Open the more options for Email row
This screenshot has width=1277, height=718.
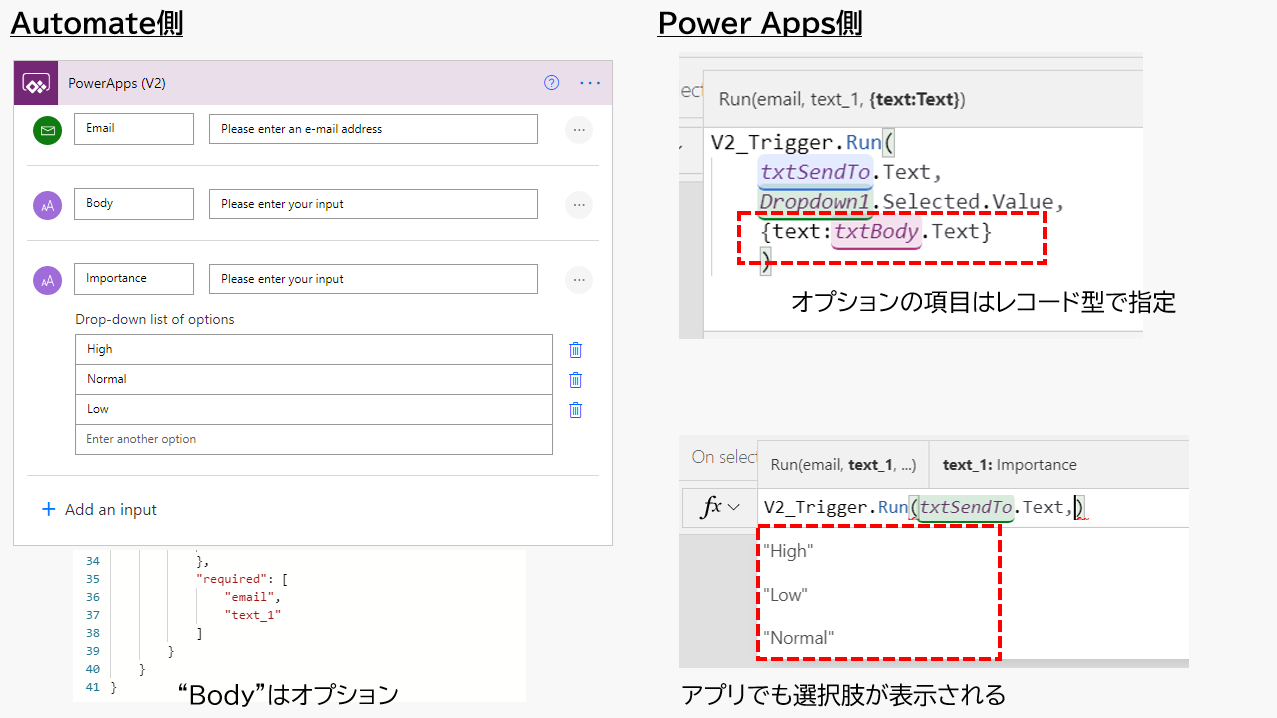(579, 129)
